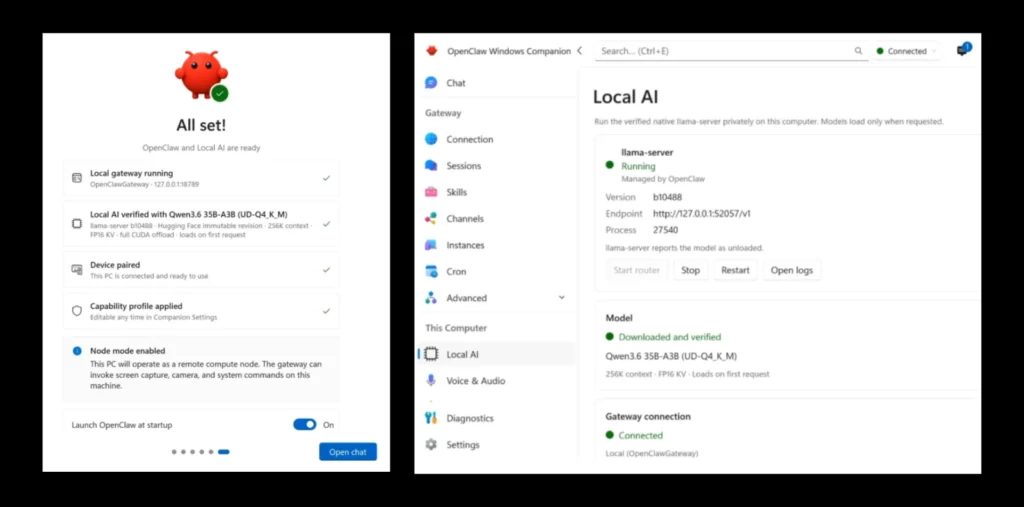Image resolution: width=1024 pixels, height=507 pixels.
Task: Click the Local gateway window icon
Action: 77,178
